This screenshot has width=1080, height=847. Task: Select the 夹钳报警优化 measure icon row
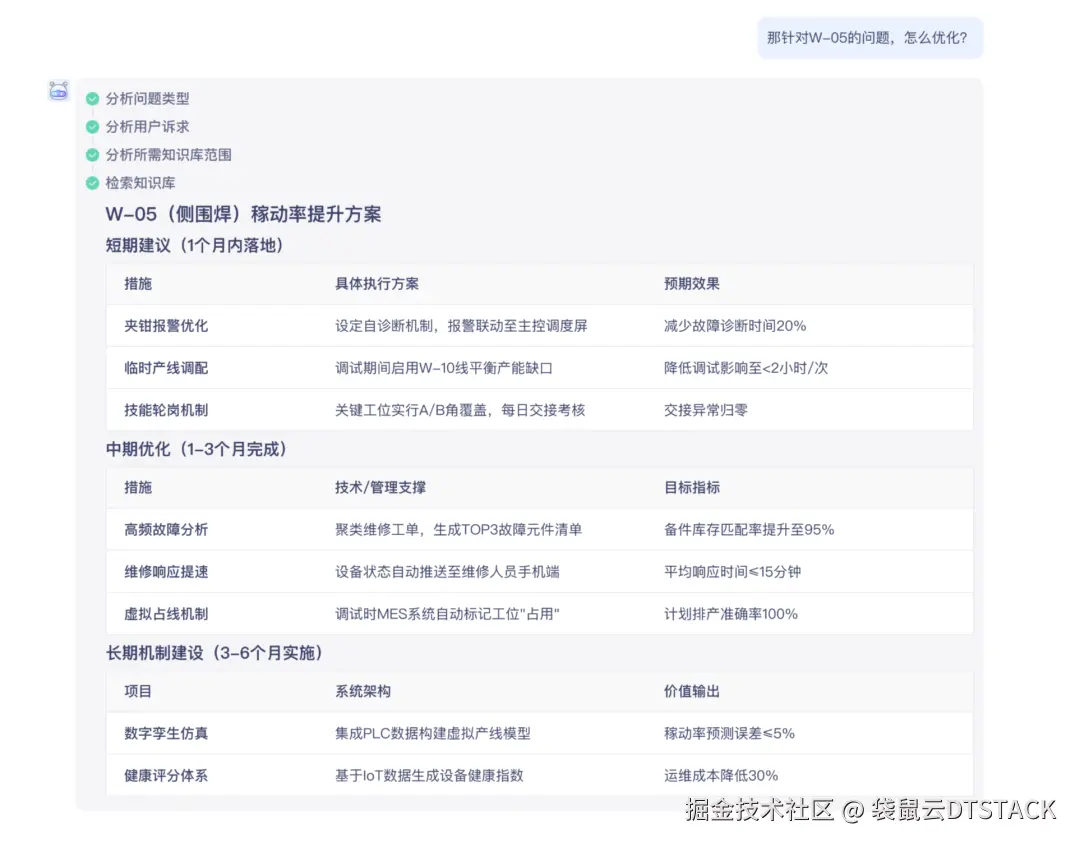click(164, 325)
